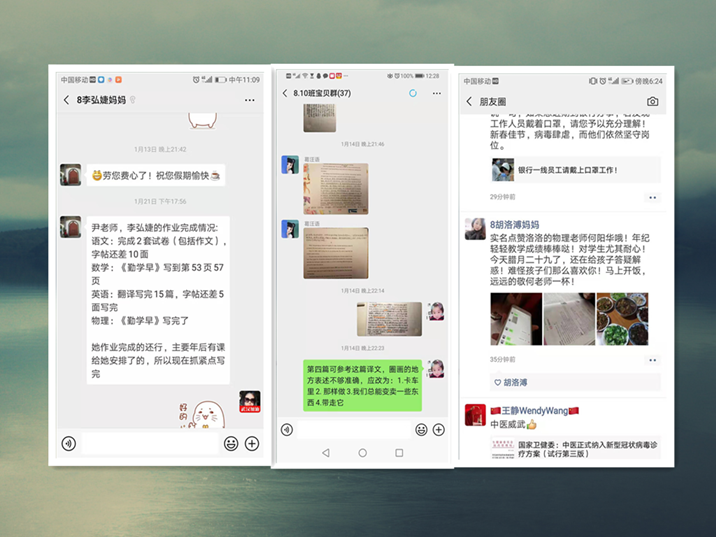The height and width of the screenshot is (537, 716).
Task: Open 8胡洛溥妈妈 profile name link
Action: 514,225
